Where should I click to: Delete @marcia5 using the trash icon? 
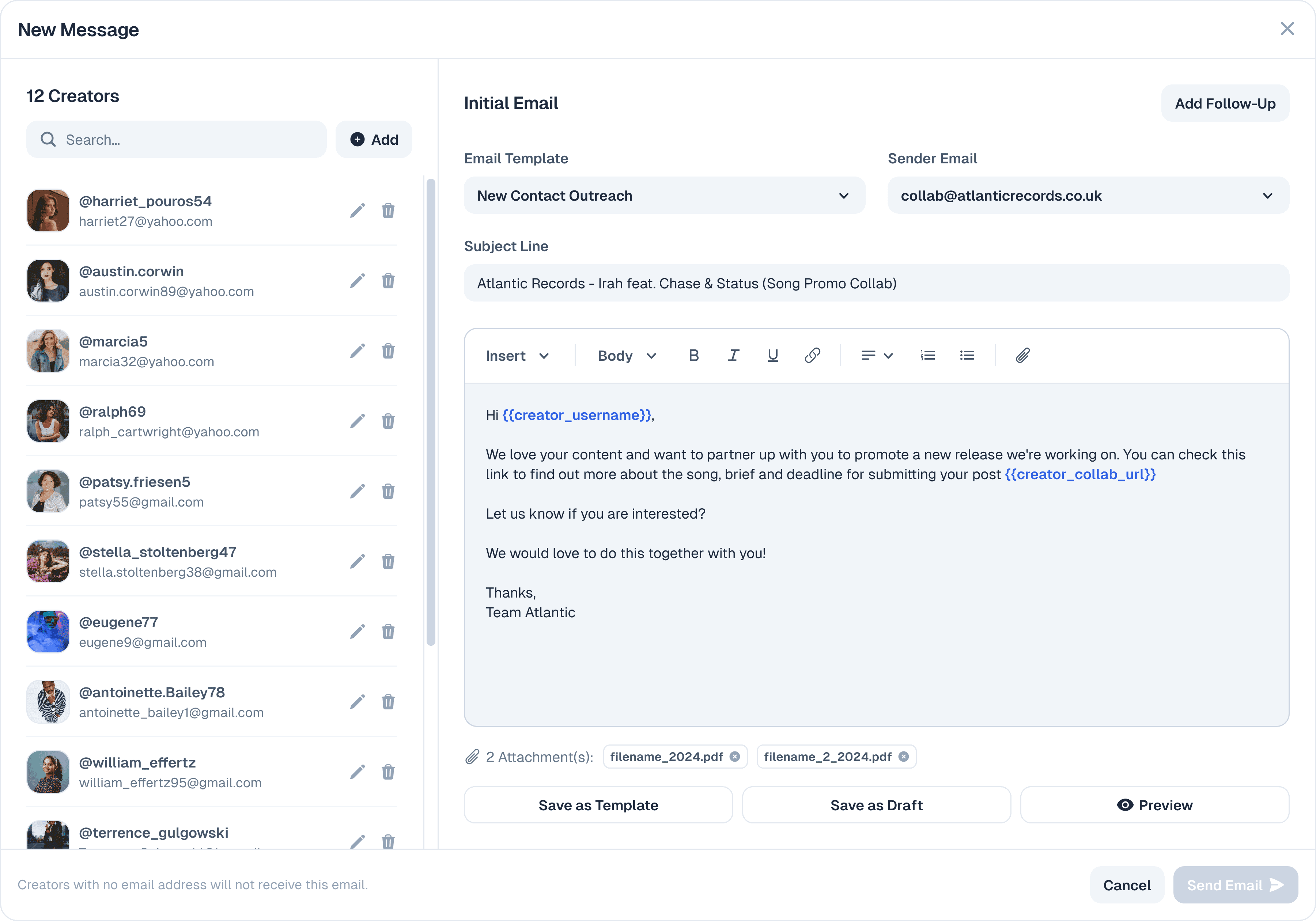click(388, 351)
